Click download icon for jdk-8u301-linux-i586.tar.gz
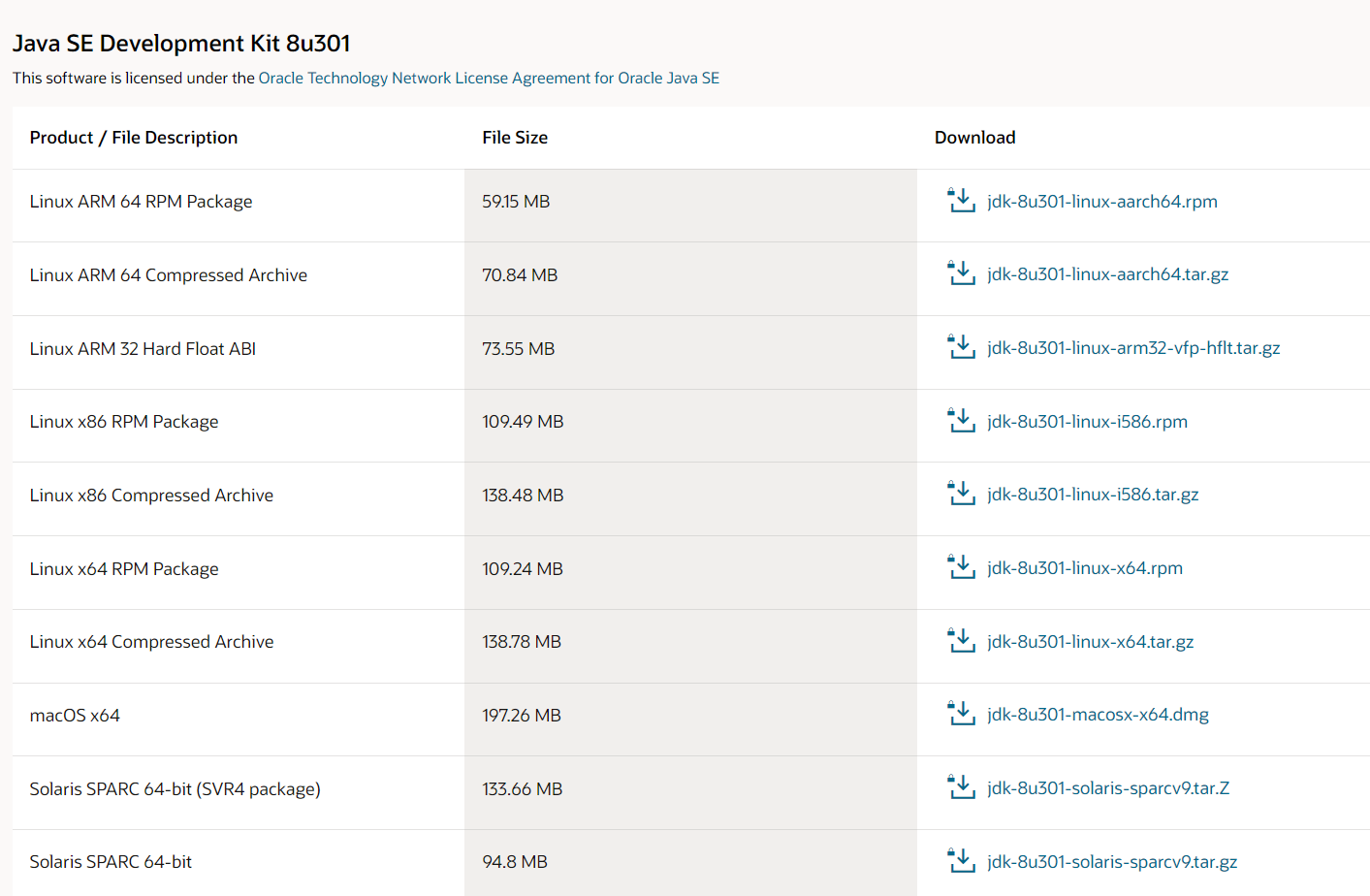 [x=961, y=494]
